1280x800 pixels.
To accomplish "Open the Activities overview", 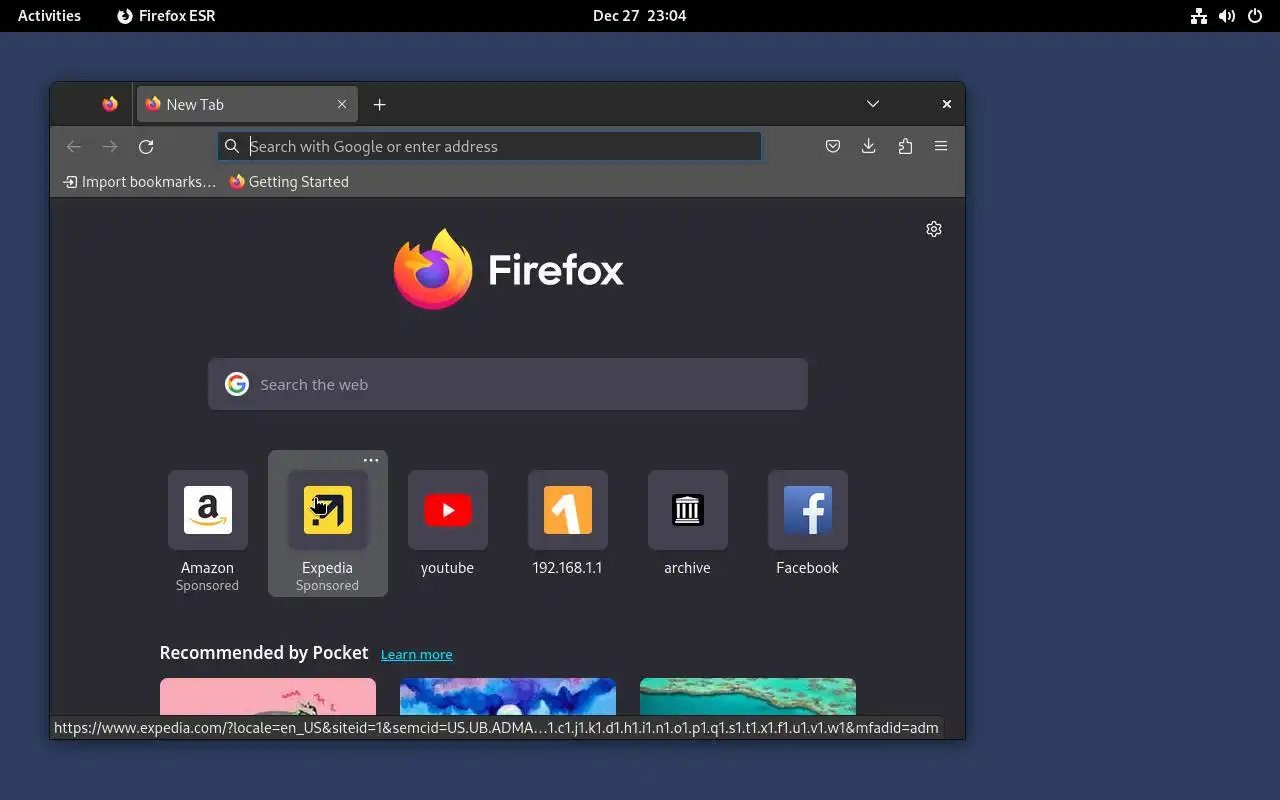I will 50,16.
